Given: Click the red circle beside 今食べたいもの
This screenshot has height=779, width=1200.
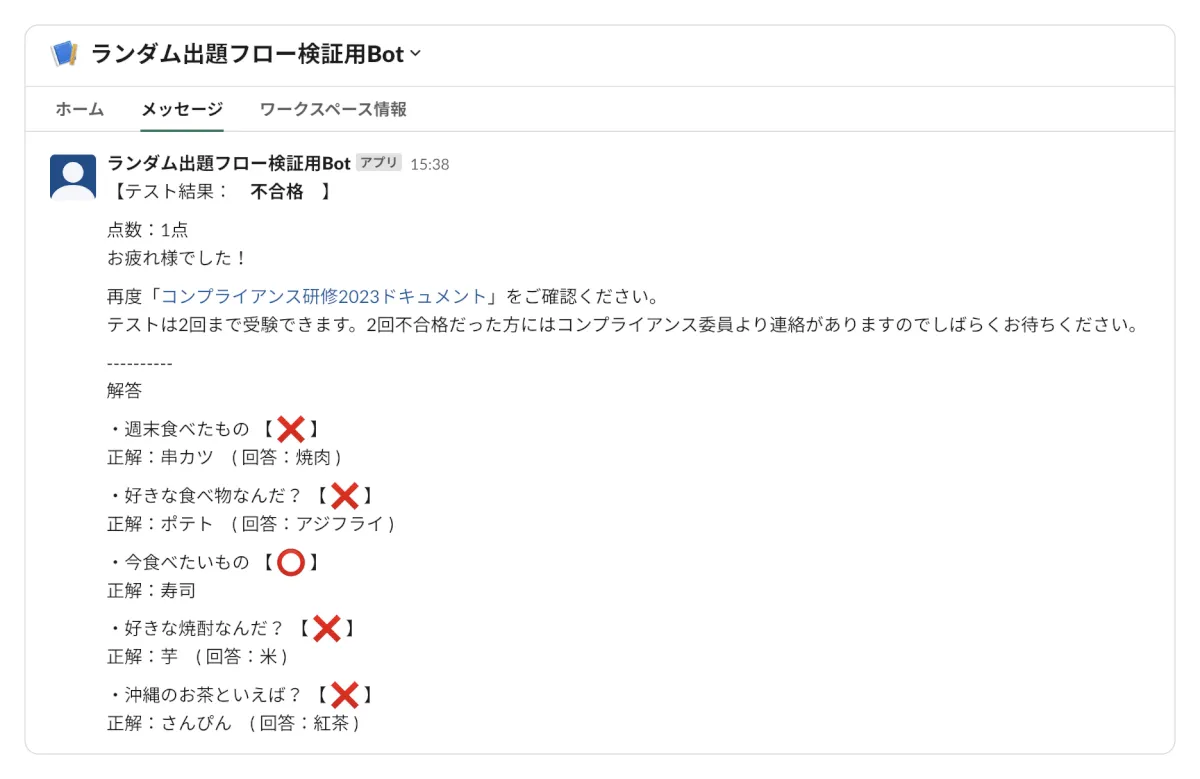Looking at the screenshot, I should [291, 562].
